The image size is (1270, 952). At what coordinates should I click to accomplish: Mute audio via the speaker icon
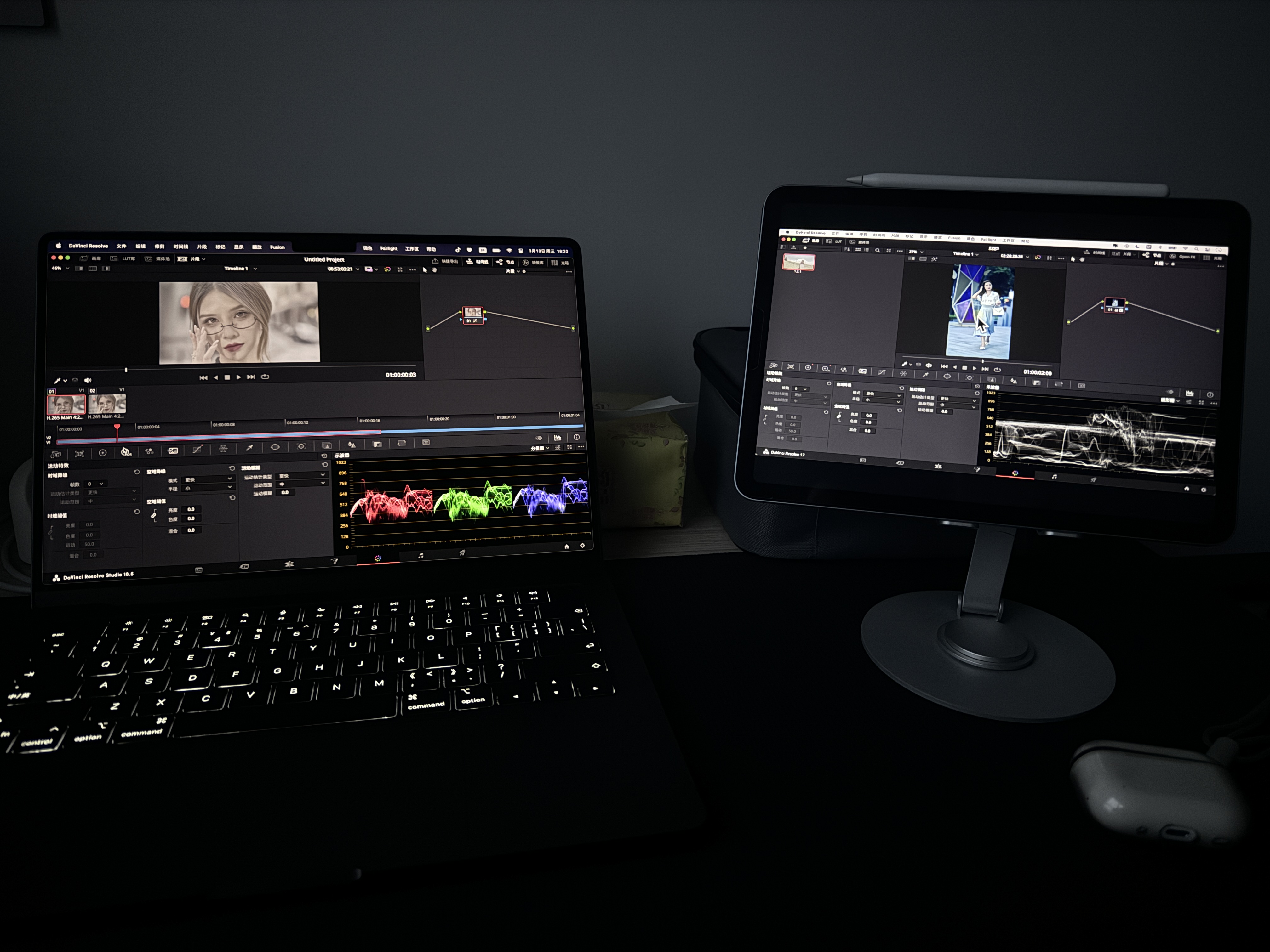87,380
